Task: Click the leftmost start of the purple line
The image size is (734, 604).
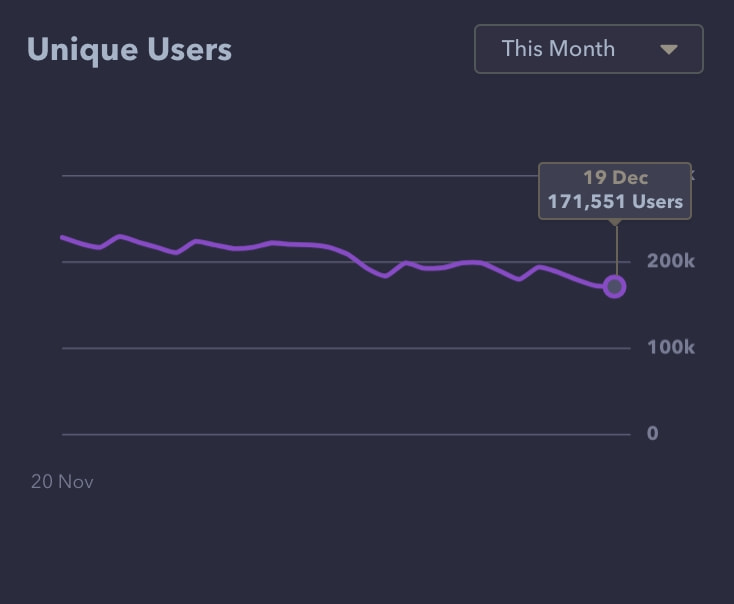Action: 63,237
